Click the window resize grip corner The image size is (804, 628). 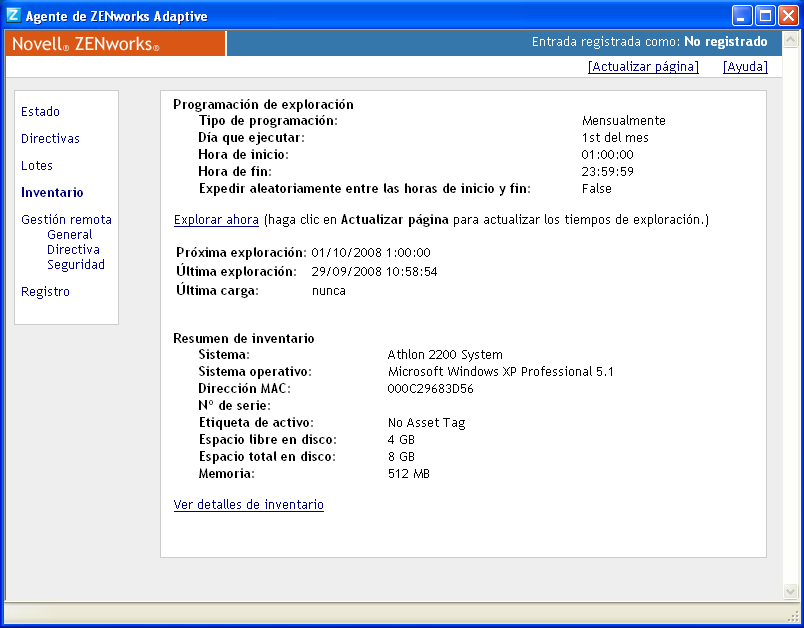click(793, 616)
